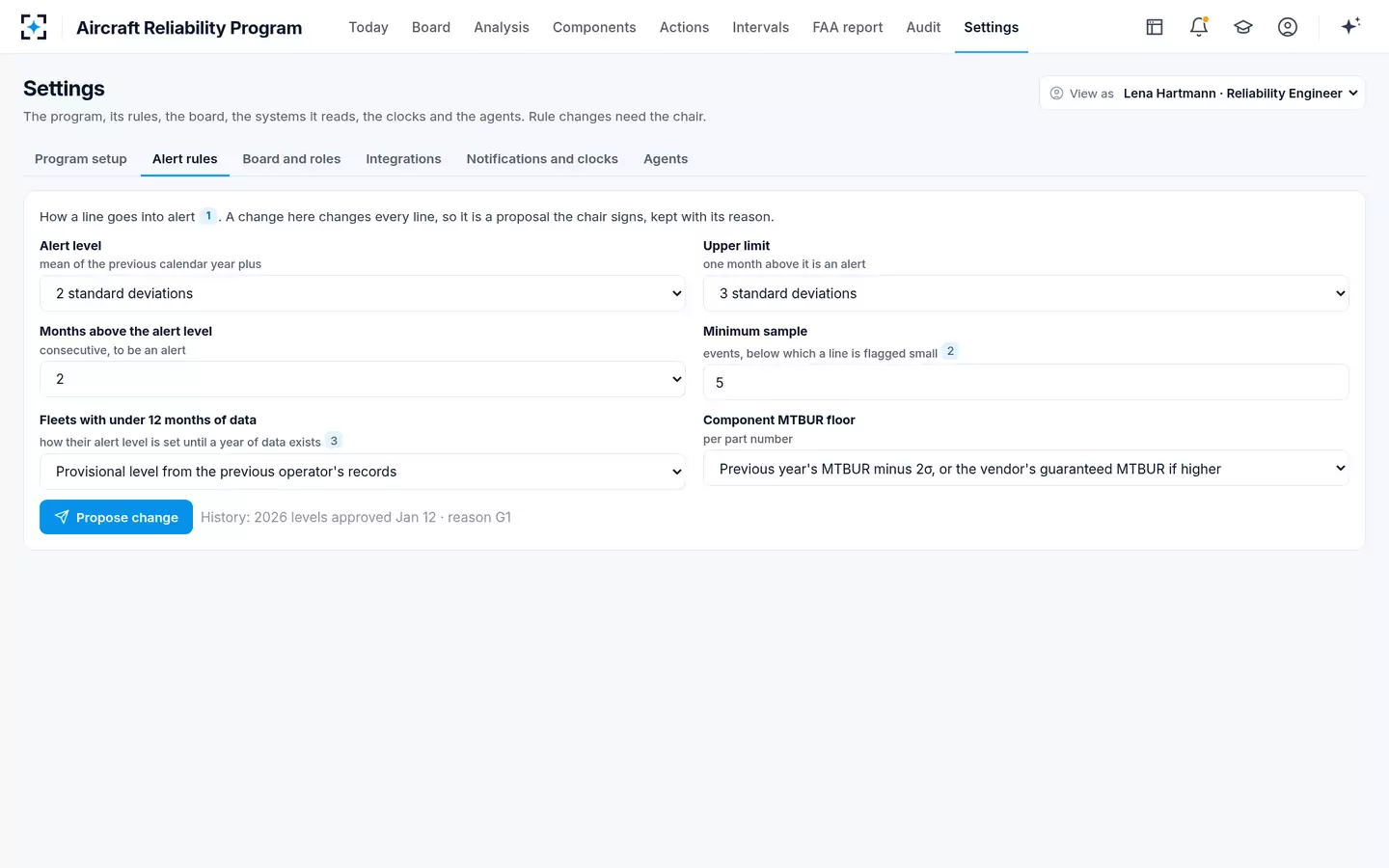This screenshot has width=1389, height=868.
Task: Open Months above the alert level dropdown
Action: 363,379
